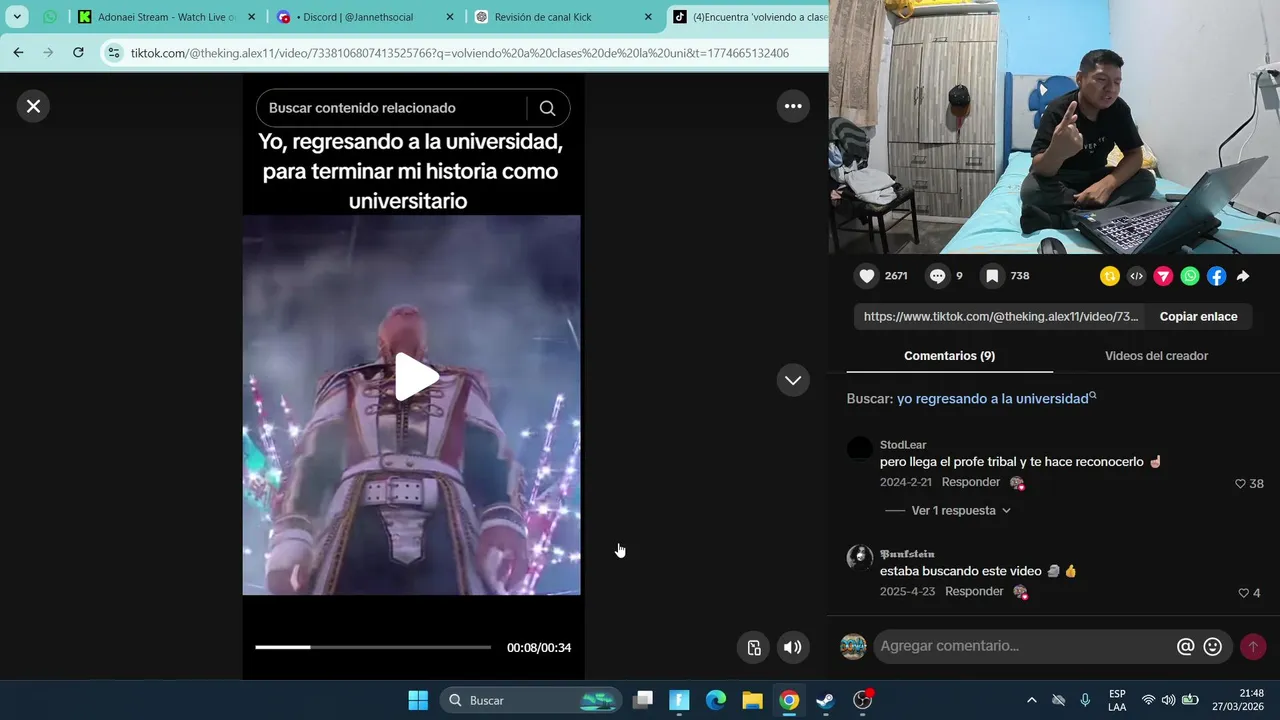Image resolution: width=1280 pixels, height=720 pixels.
Task: Switch to Videos del creador tab
Action: point(1156,356)
